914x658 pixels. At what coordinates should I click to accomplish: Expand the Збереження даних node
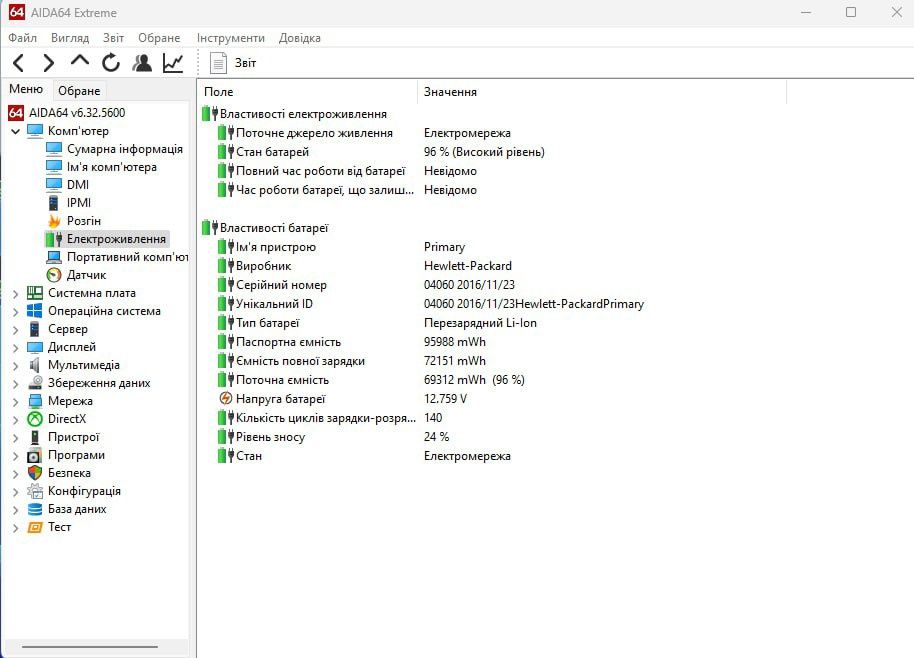pyautogui.click(x=16, y=384)
